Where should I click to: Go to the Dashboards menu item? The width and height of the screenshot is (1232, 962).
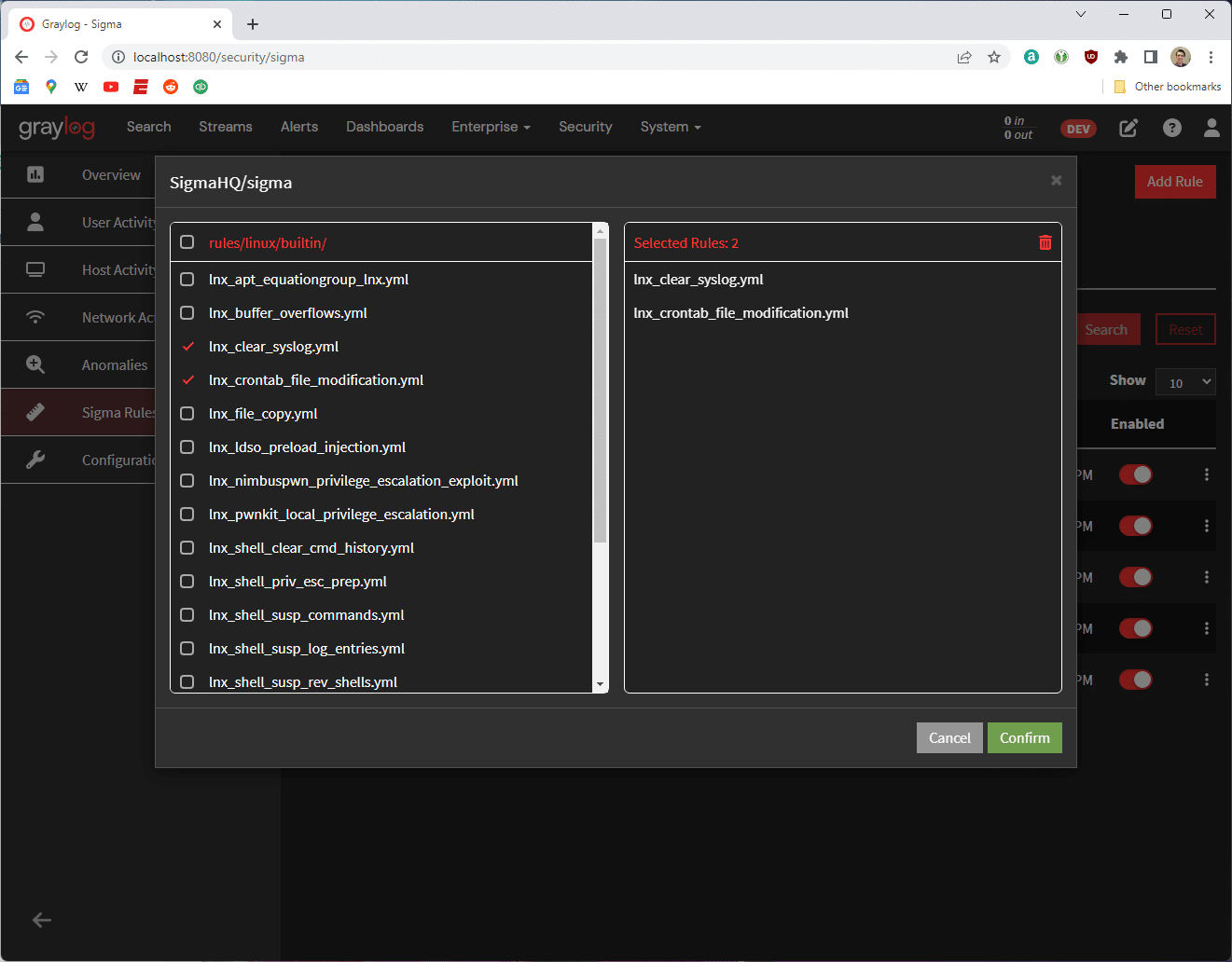[x=384, y=127]
